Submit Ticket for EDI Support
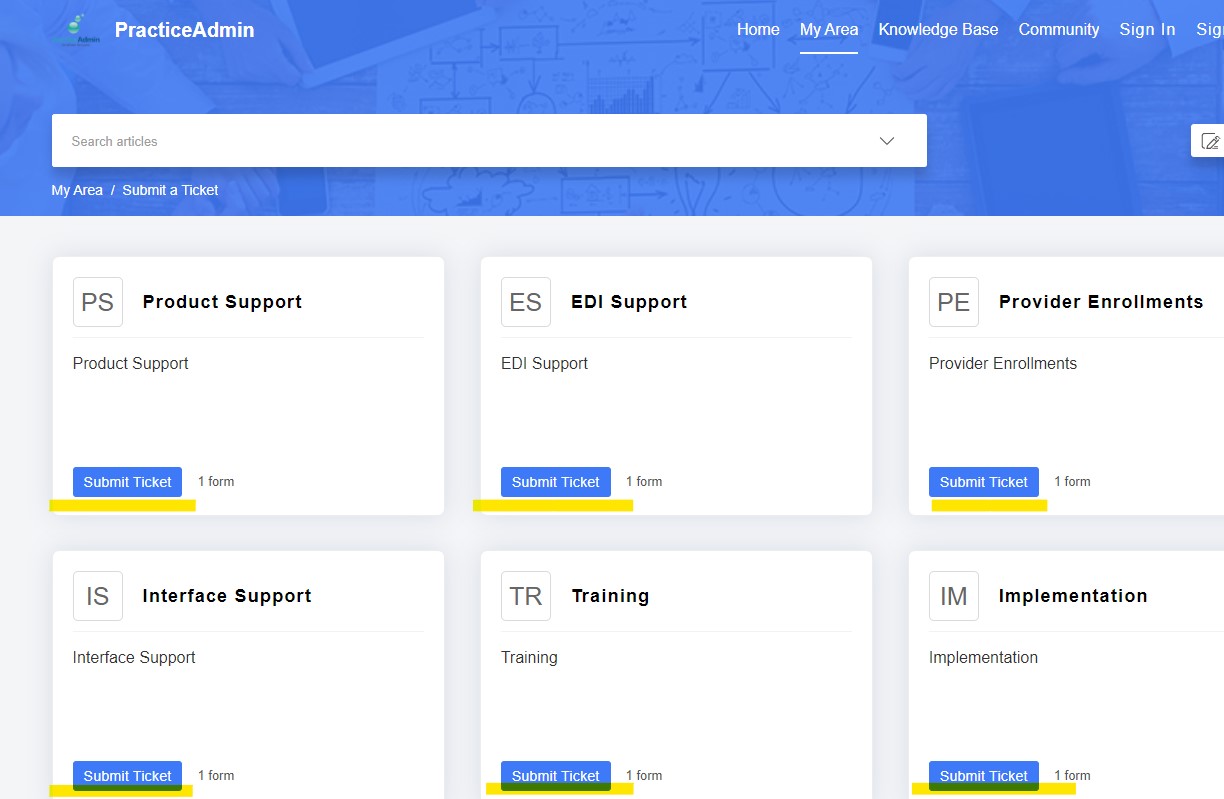Screen dimensions: 1224x799 555,482
